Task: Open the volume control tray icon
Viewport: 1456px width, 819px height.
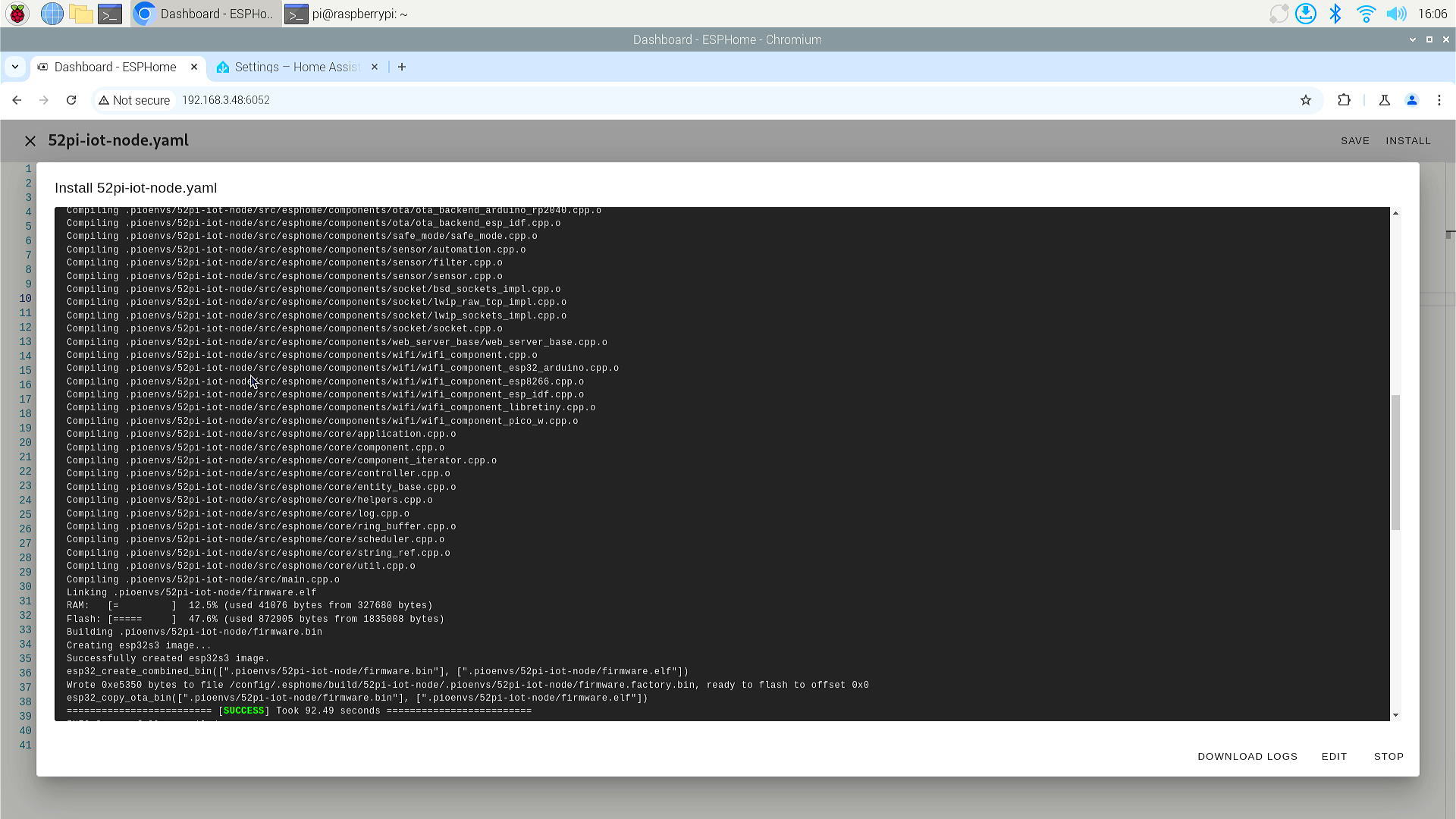Action: click(1396, 14)
